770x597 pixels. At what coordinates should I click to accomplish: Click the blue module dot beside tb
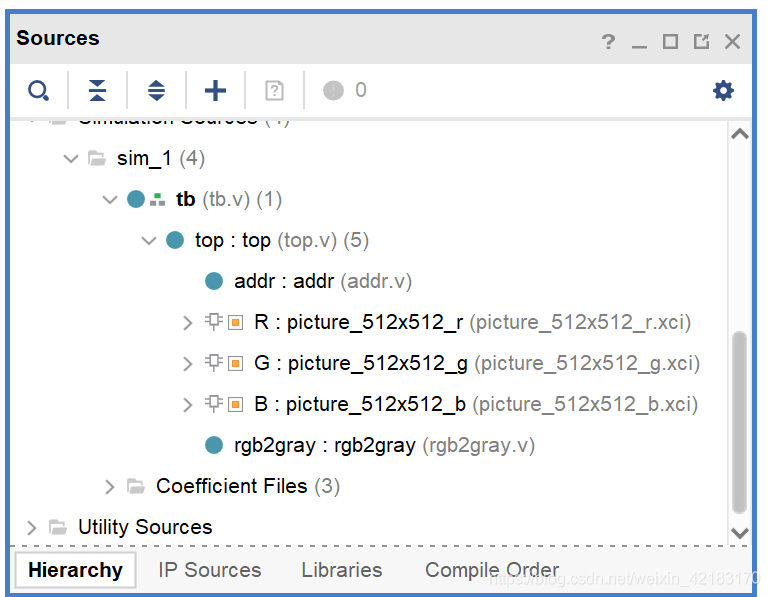(x=136, y=199)
